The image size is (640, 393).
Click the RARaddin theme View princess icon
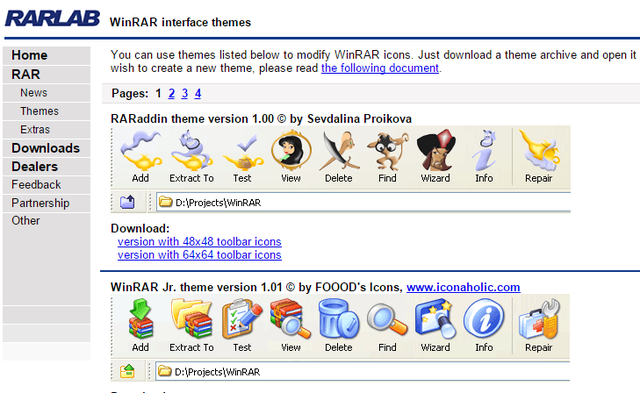[291, 151]
